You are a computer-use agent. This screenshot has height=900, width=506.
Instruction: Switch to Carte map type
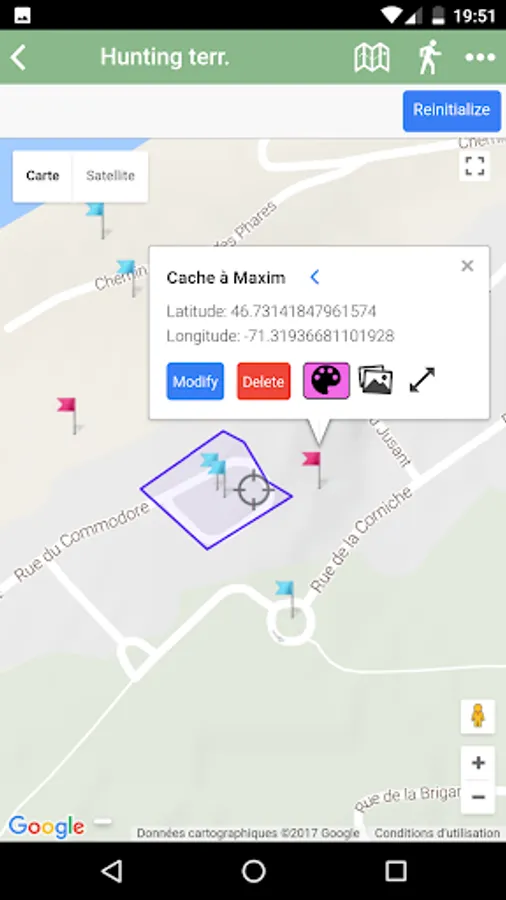(x=42, y=176)
